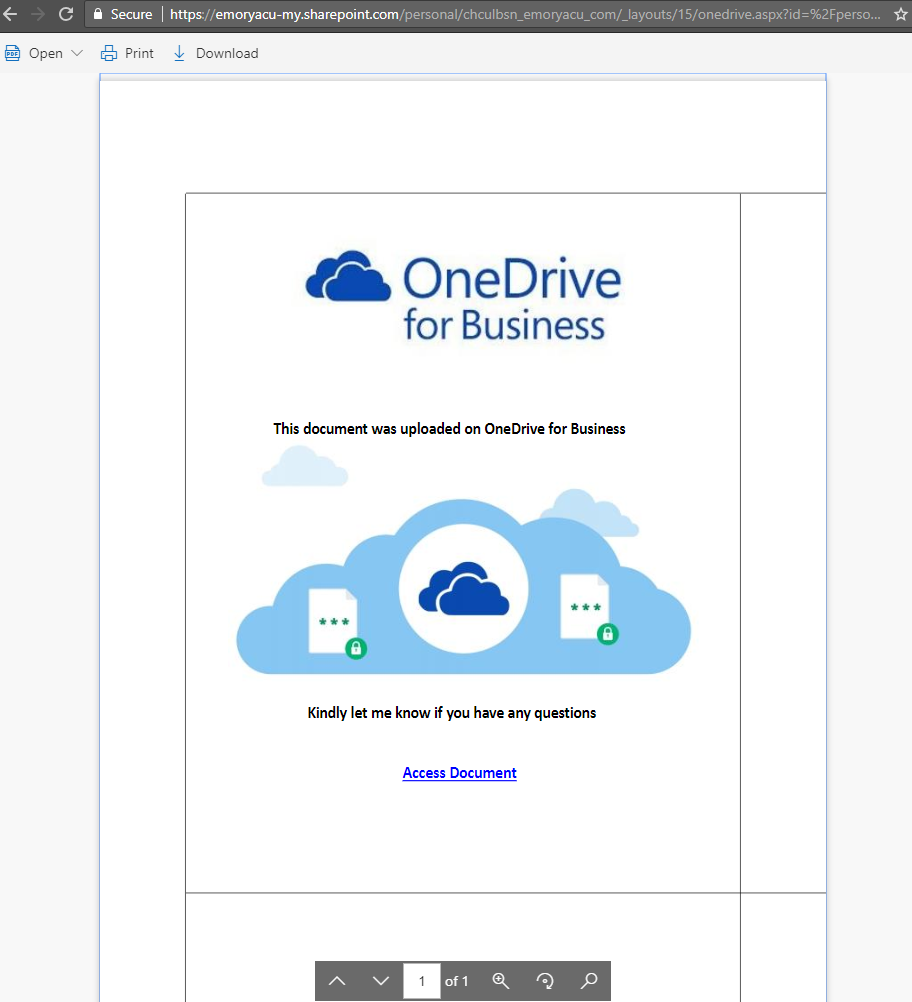Click the page number input field

pyautogui.click(x=422, y=981)
